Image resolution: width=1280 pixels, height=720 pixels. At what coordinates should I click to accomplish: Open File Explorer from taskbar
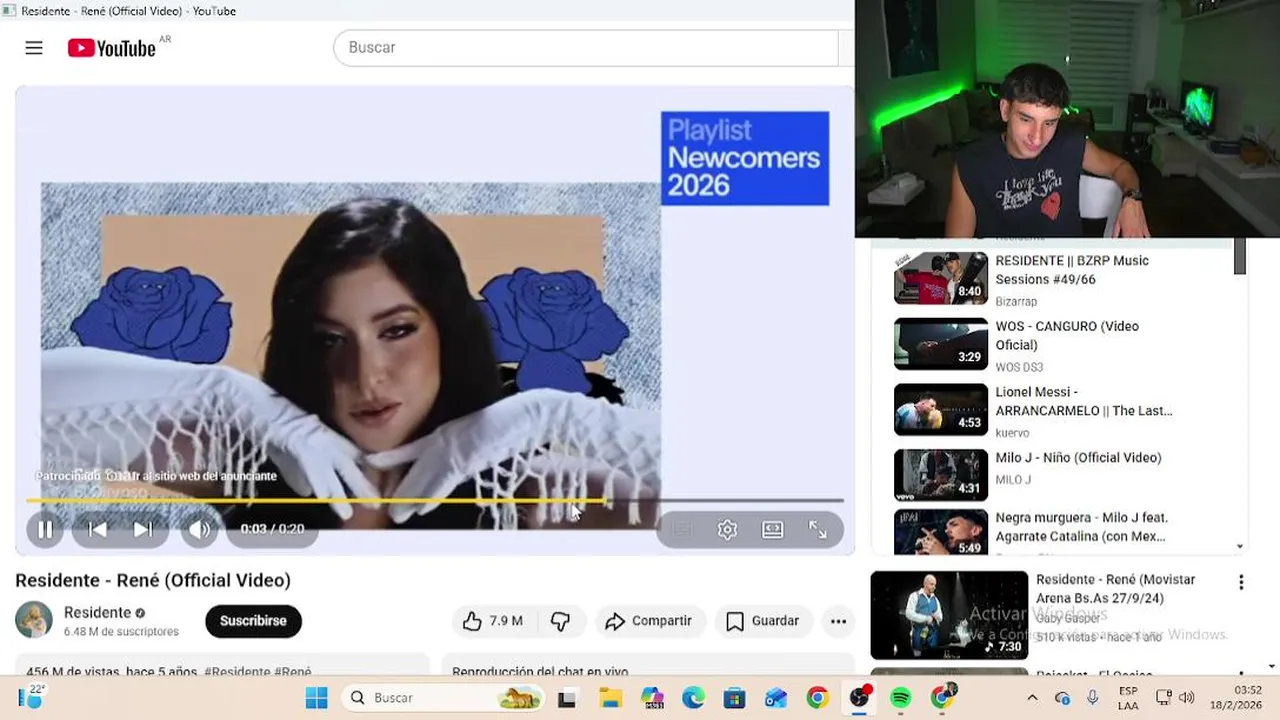(610, 698)
